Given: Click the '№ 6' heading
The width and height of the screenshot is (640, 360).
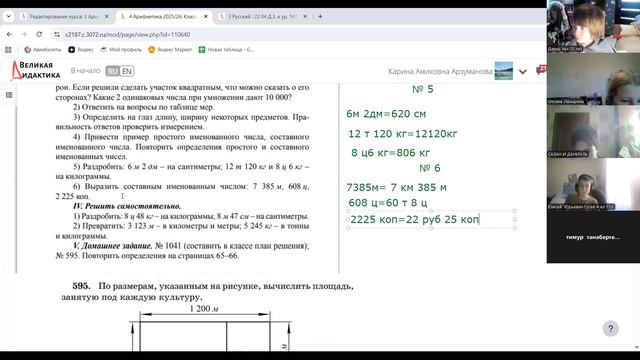Looking at the screenshot, I should pos(430,168).
